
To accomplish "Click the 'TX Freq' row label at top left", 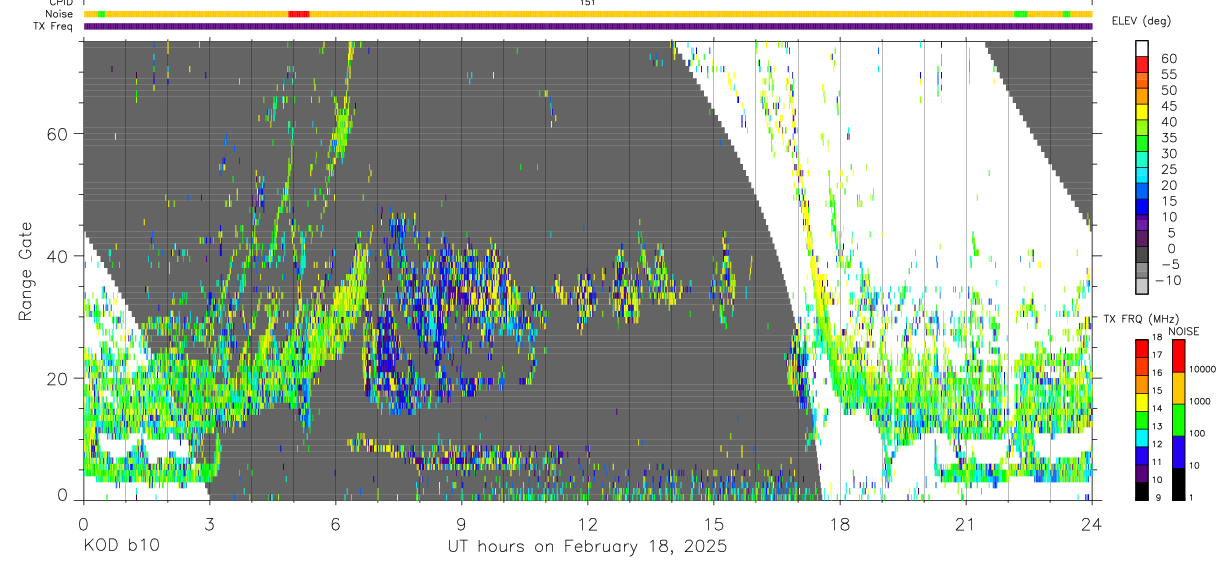I will (x=53, y=26).
